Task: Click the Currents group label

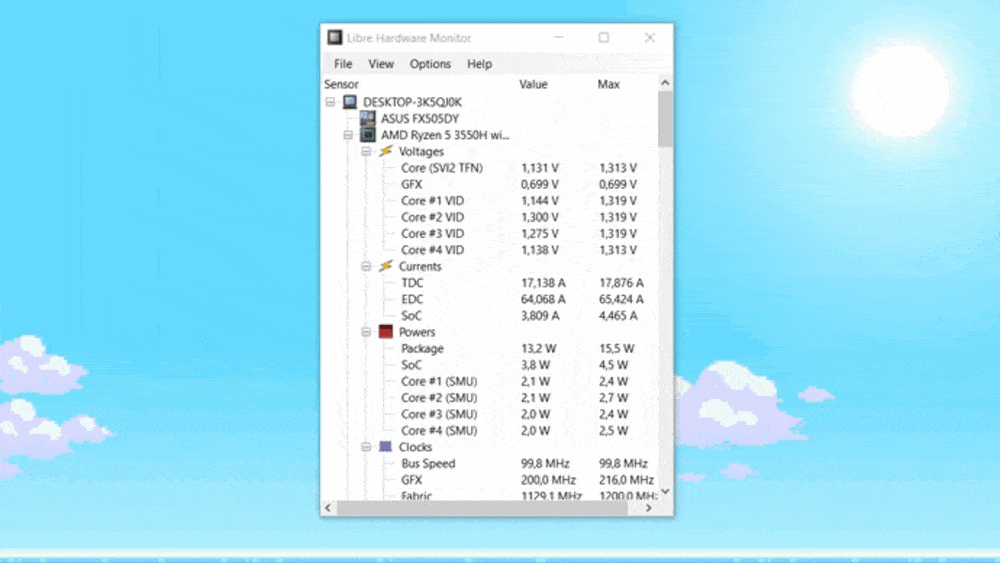Action: coord(420,267)
